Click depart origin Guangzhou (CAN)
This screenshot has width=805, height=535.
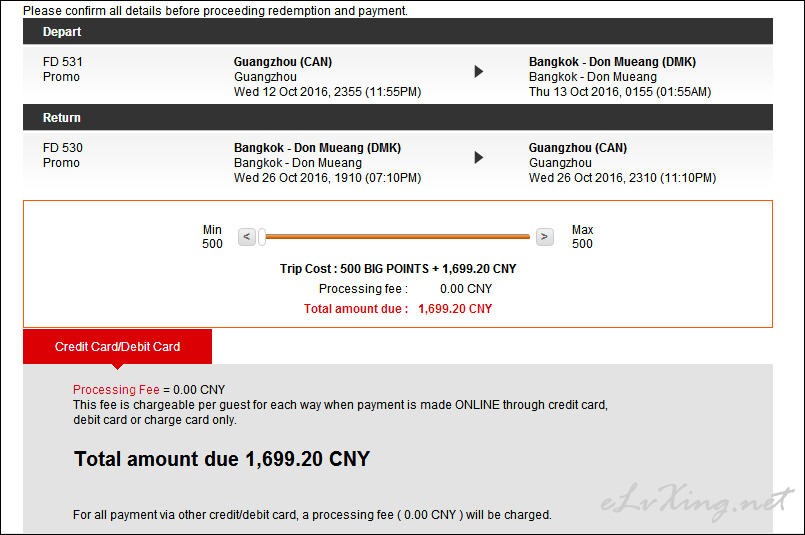tap(283, 62)
